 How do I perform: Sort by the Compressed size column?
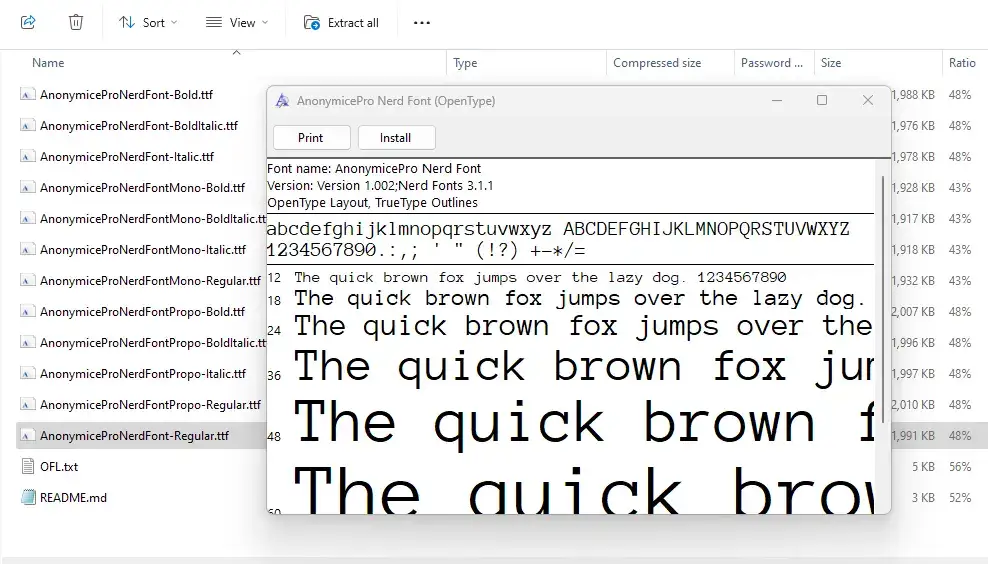coord(657,63)
